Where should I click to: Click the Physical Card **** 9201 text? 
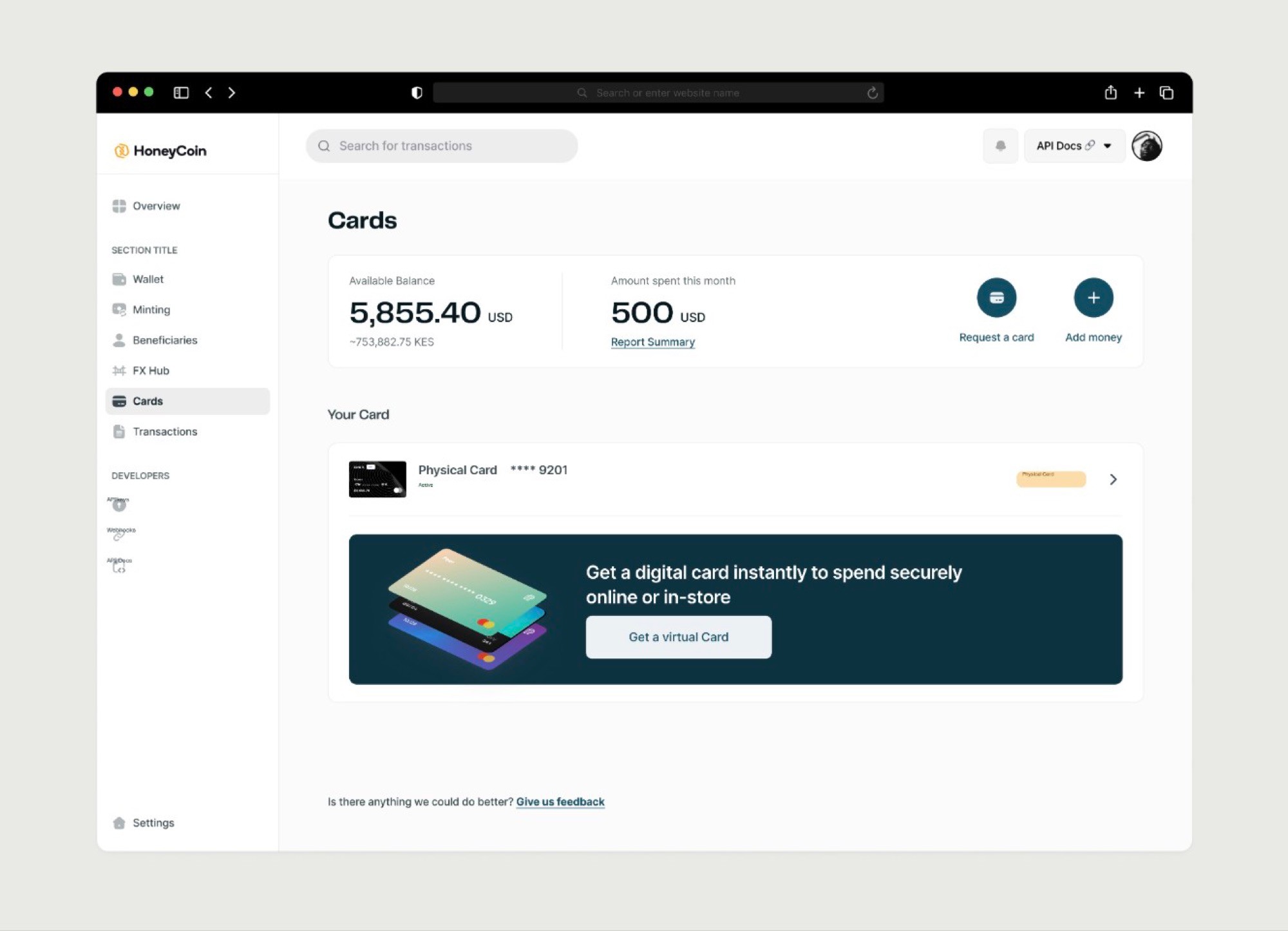point(493,470)
